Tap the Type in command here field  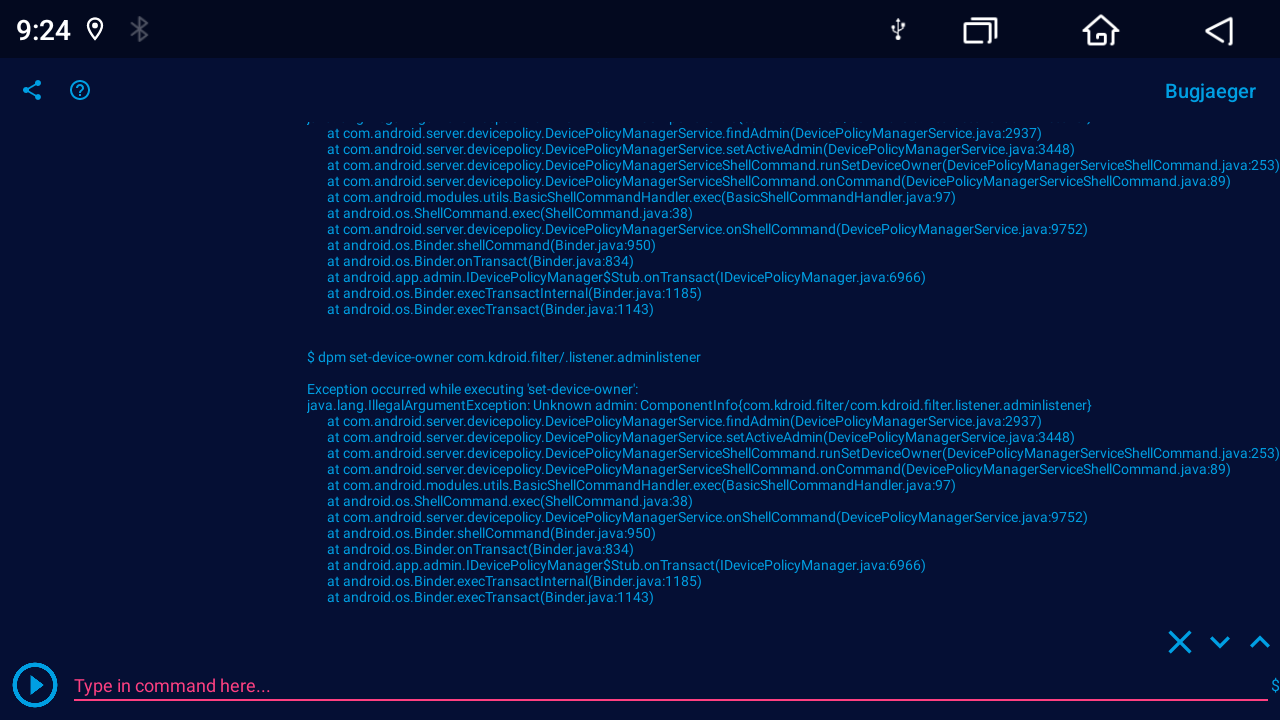click(170, 686)
